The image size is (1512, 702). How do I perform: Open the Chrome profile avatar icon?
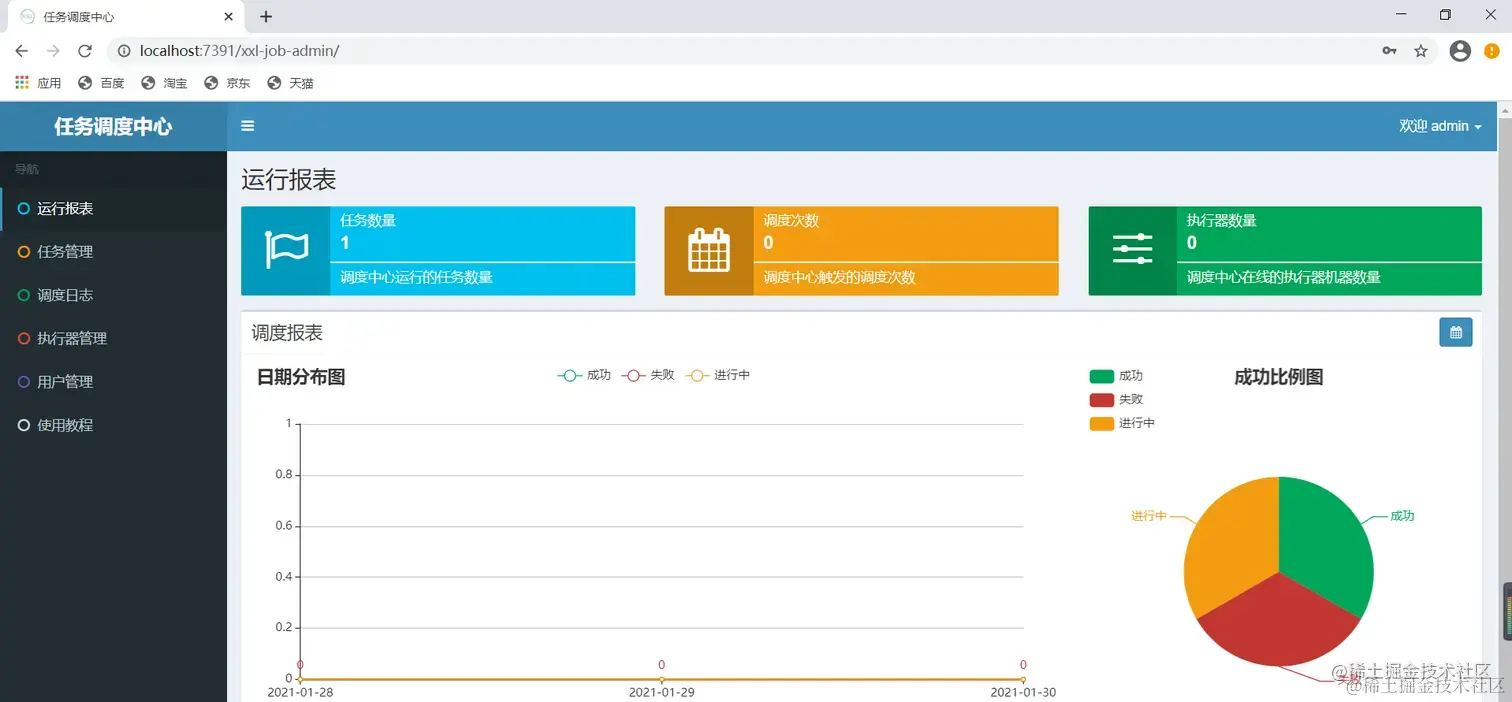pyautogui.click(x=1460, y=51)
